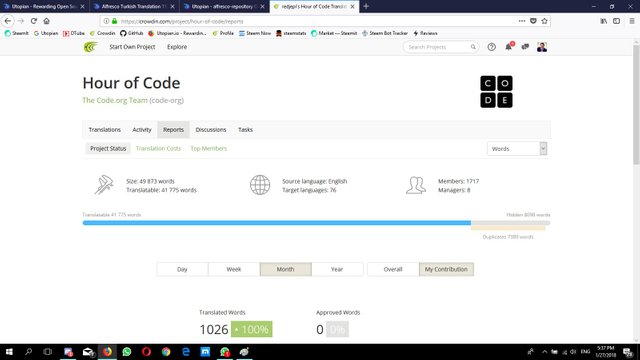This screenshot has height=360, width=640.
Task: Open the Explore link
Action: point(177,47)
